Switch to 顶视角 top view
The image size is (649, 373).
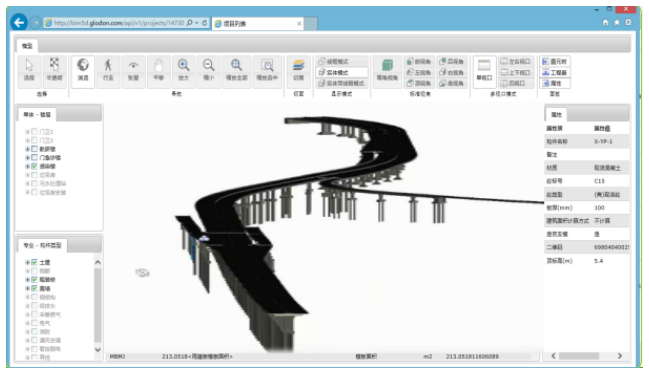(418, 83)
